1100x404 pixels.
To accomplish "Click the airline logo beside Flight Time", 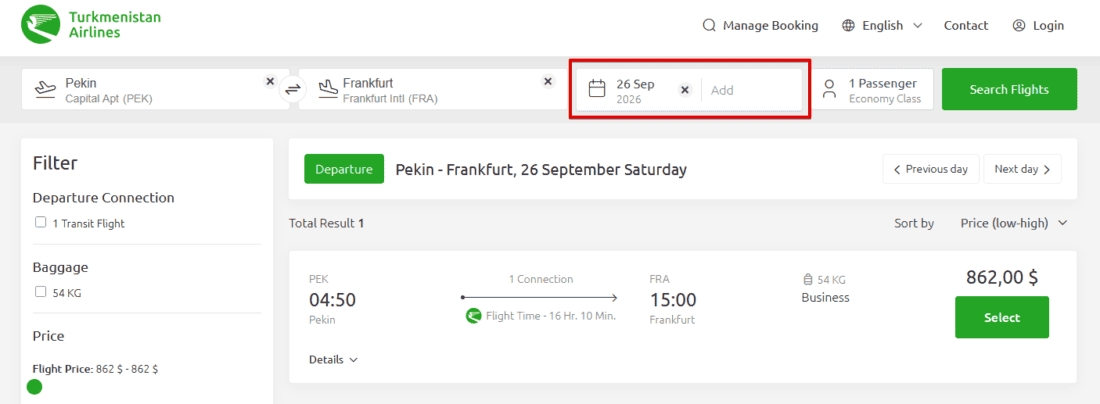I will coord(474,316).
